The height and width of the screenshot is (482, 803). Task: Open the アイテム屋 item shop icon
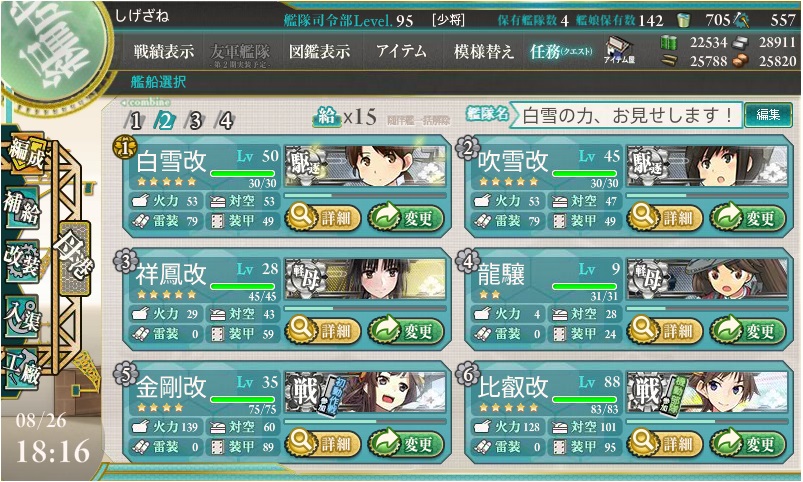tap(619, 50)
